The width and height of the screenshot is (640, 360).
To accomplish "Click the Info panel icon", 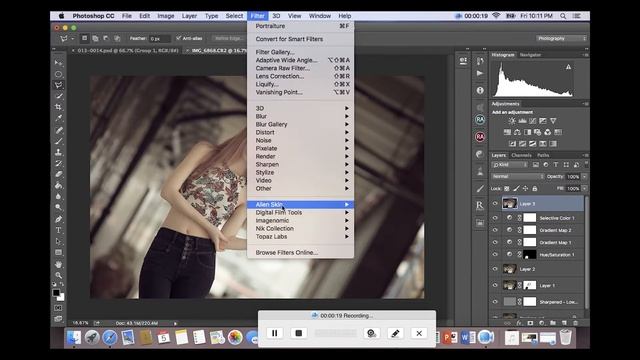I will coord(480,90).
